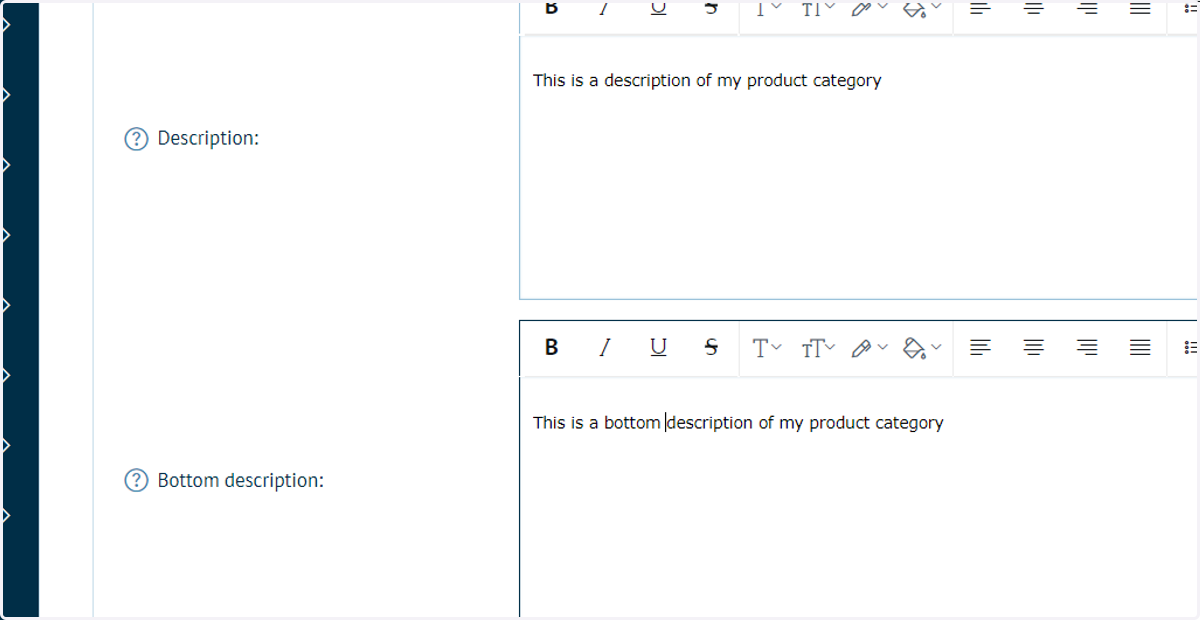Screen dimensions: 1200x620
Task: Click the help icon beside Description label
Action: (135, 139)
